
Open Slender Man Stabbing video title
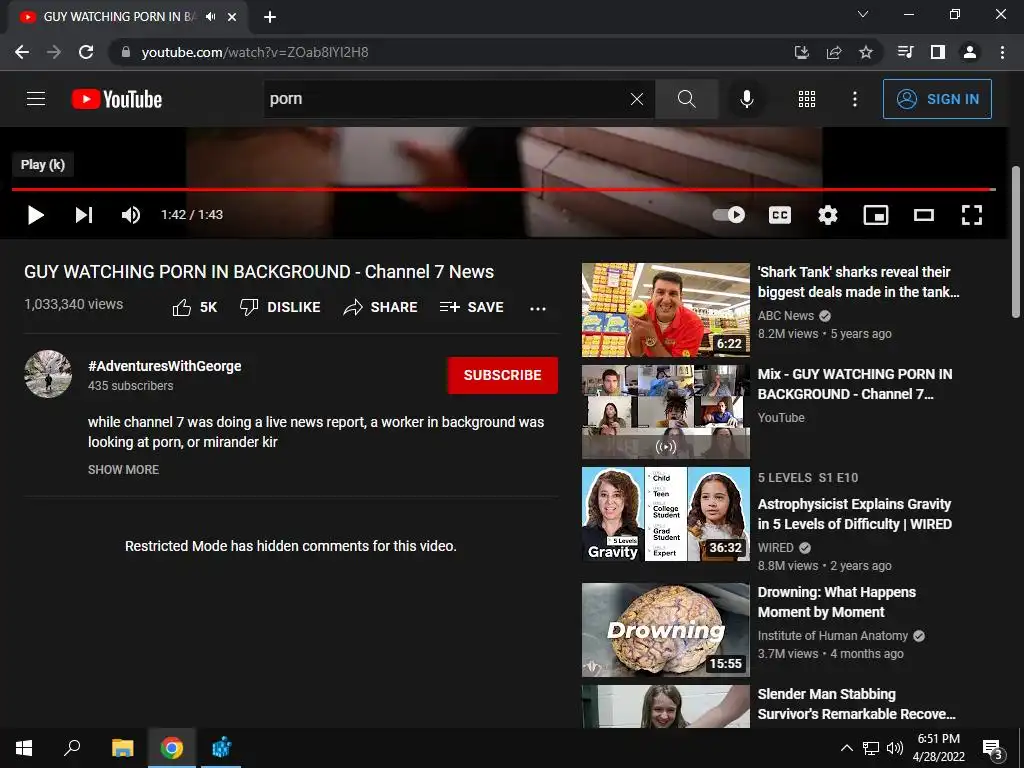[x=856, y=704]
